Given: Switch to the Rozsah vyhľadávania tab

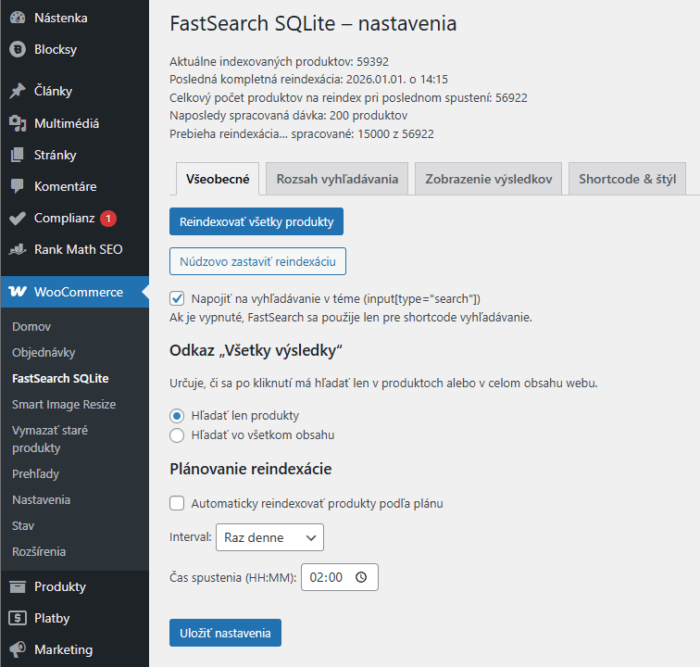Looking at the screenshot, I should (x=337, y=179).
